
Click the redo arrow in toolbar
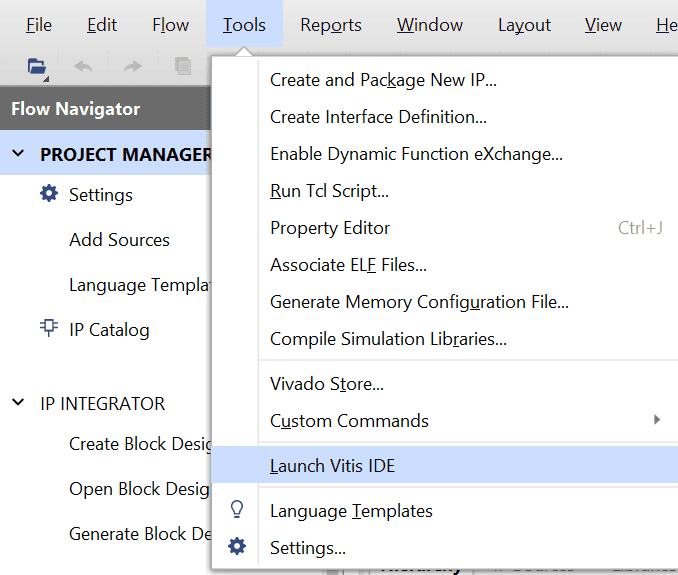pyautogui.click(x=132, y=67)
